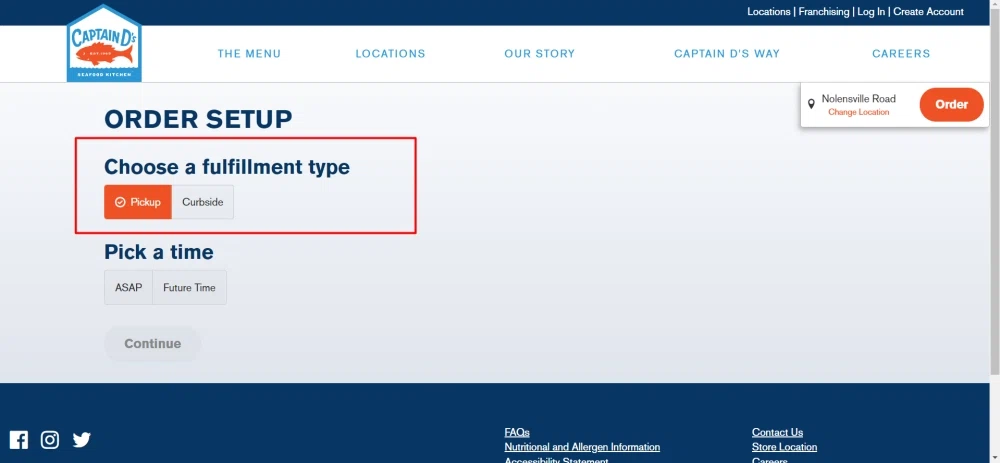The image size is (1000, 463).
Task: Open the Store Location footer link
Action: tap(784, 447)
